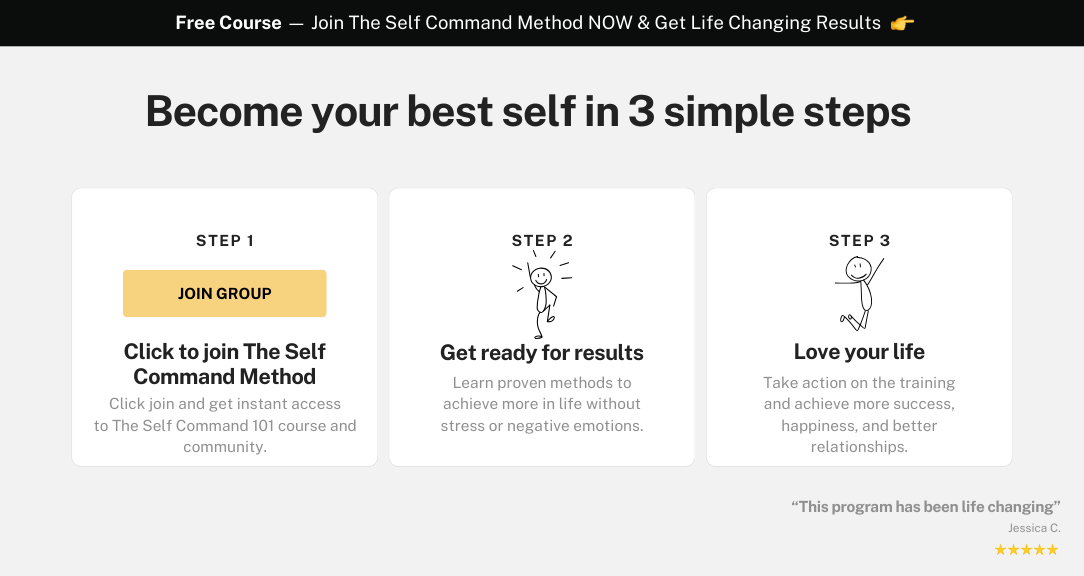Screen dimensions: 1084x576
Task: Click the STEP 1 label
Action: point(224,240)
